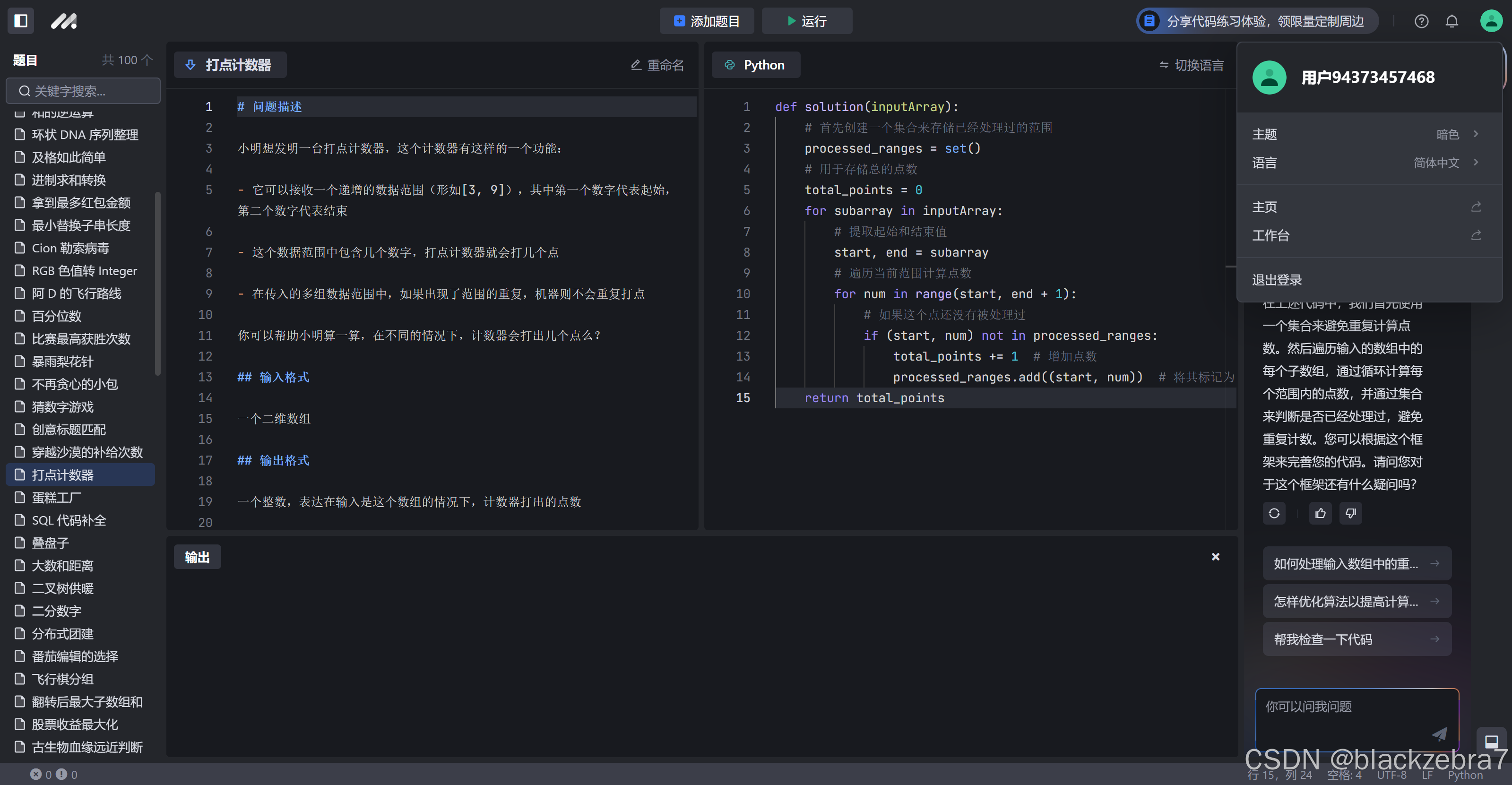
Task: Open the 蛋糕工厂 problem
Action: (x=56, y=498)
